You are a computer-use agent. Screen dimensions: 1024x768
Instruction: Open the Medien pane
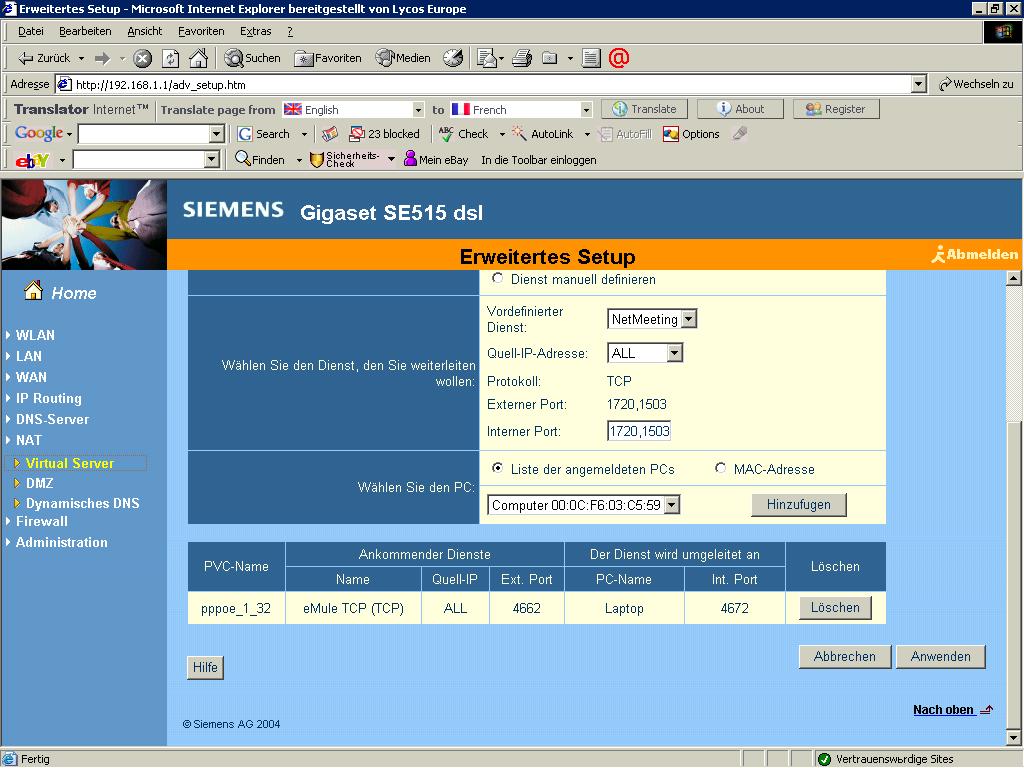(403, 58)
